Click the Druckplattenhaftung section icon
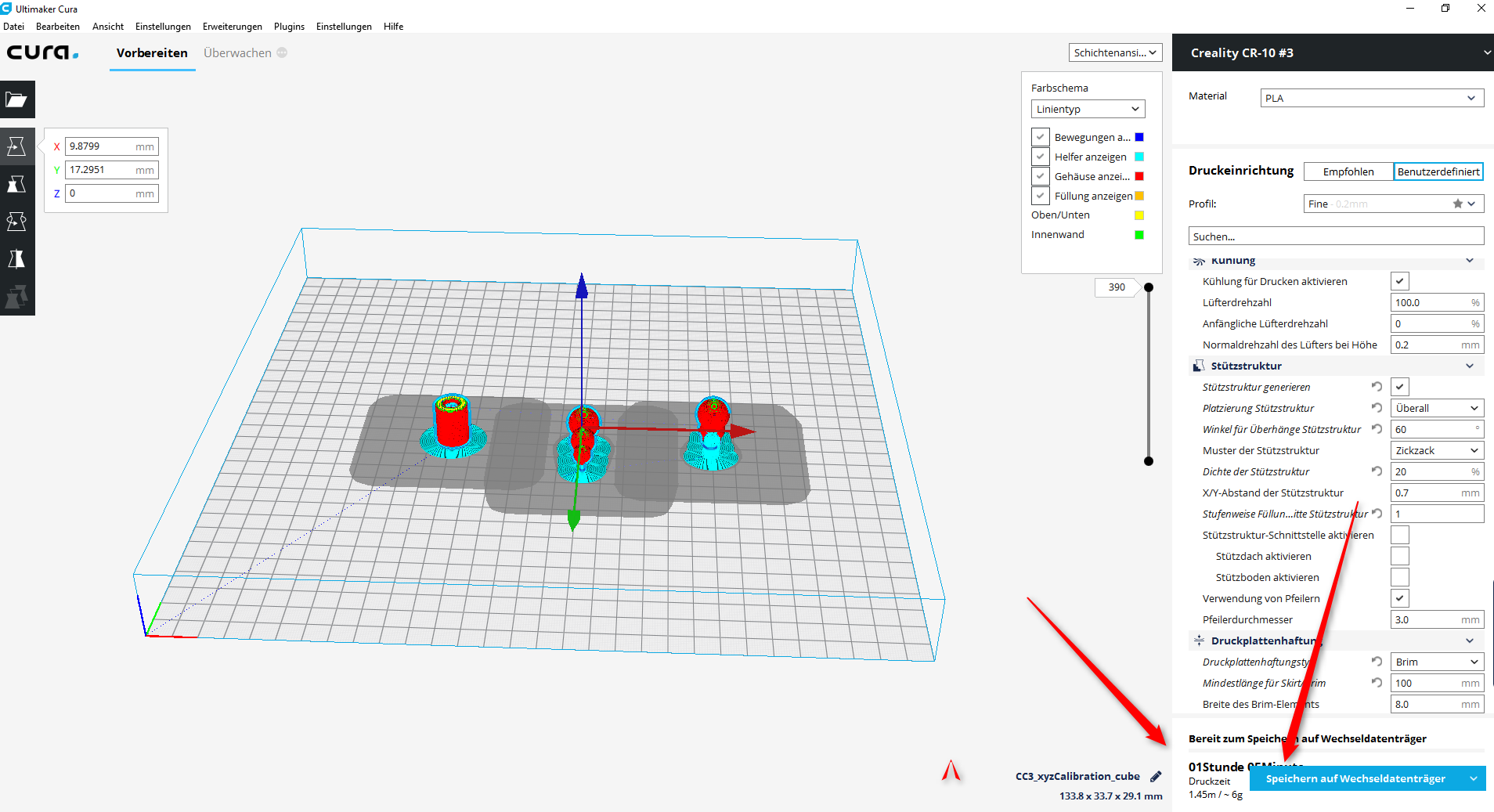 pos(1199,641)
